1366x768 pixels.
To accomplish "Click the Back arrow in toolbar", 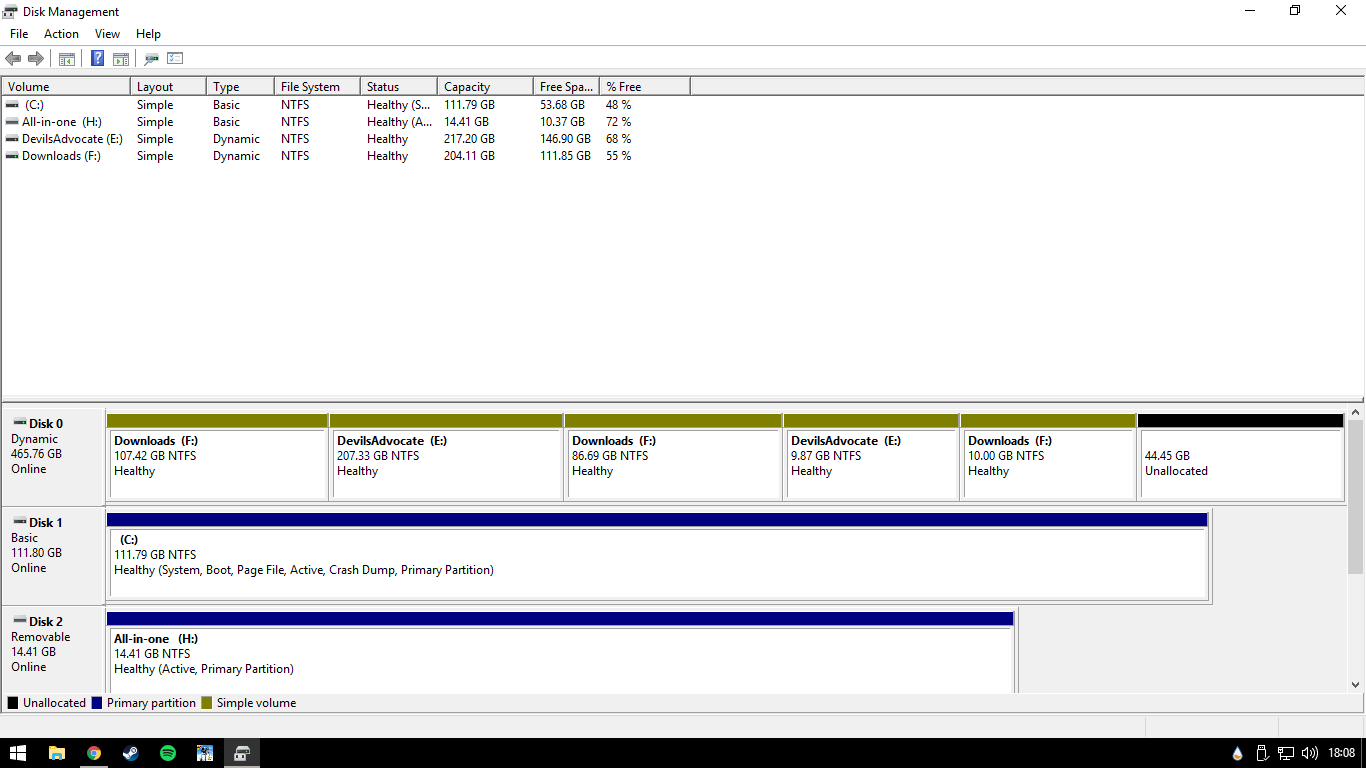I will point(13,59).
